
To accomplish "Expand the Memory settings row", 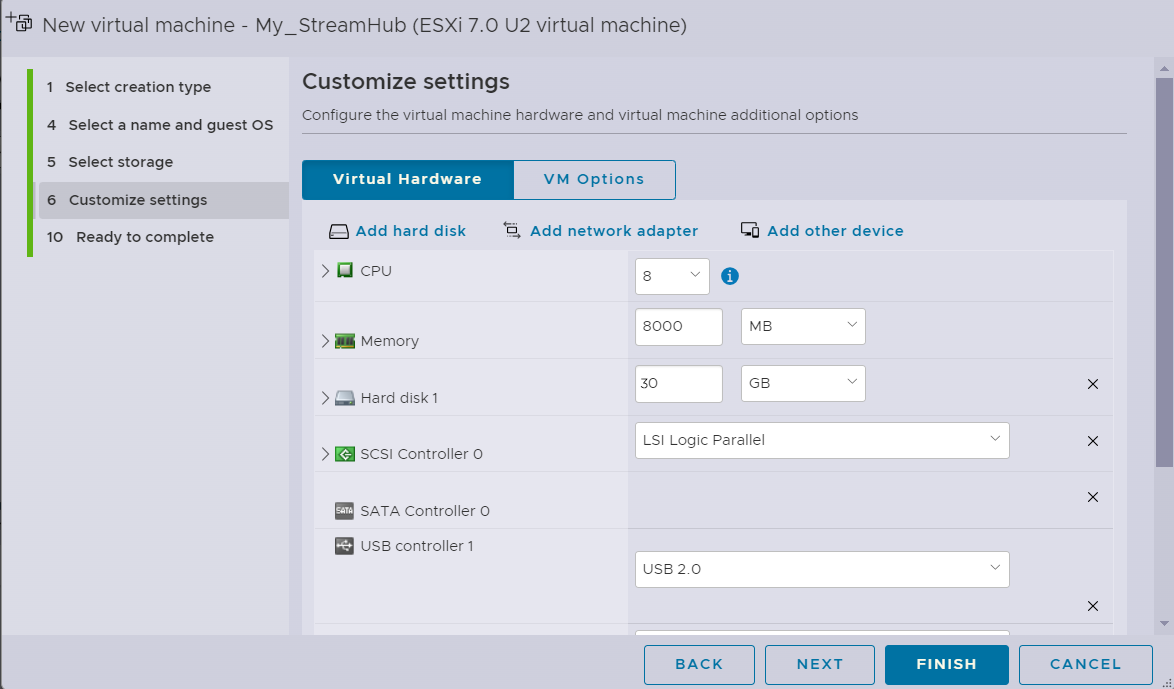I will 325,341.
